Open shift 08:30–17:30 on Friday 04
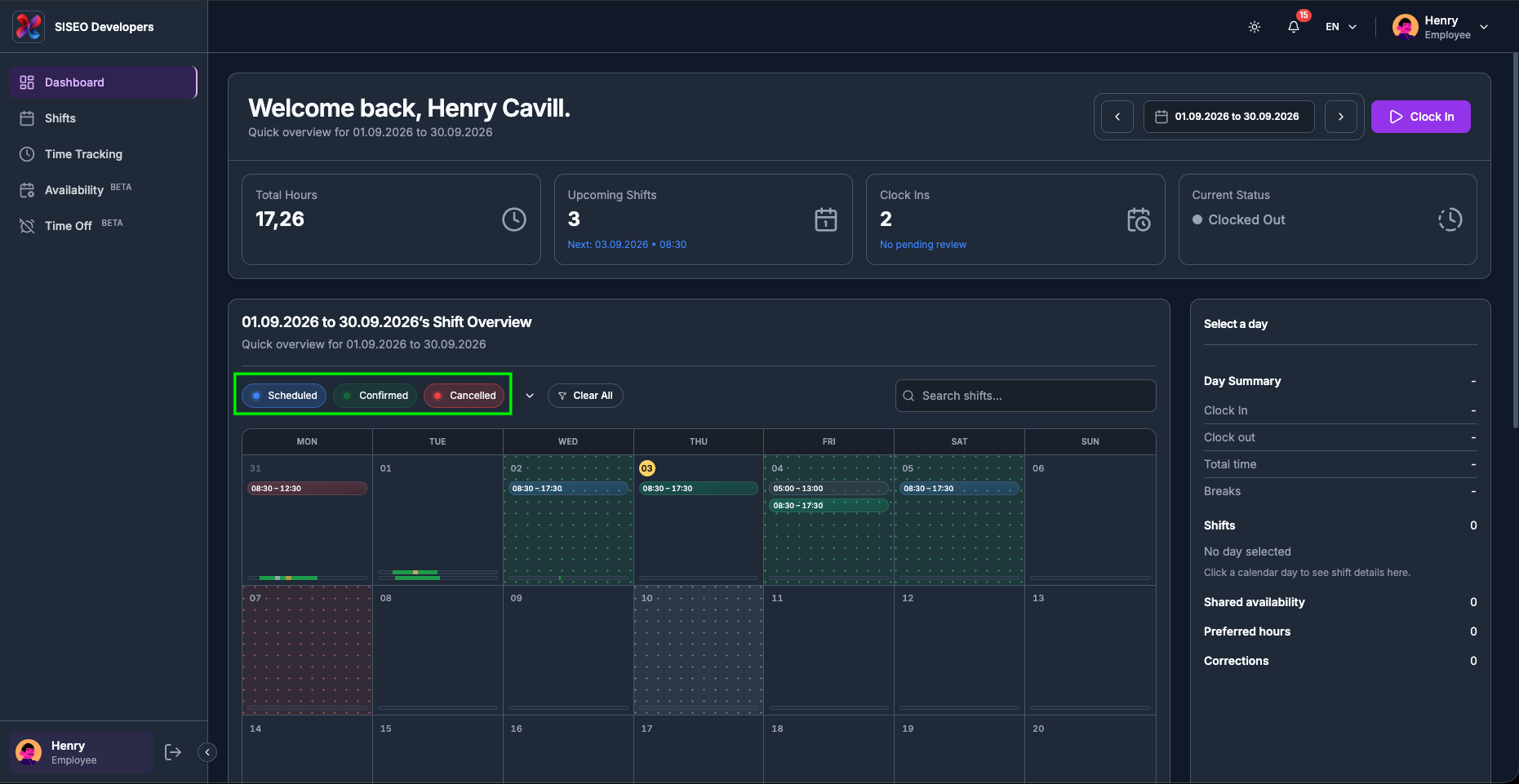Image resolution: width=1519 pixels, height=784 pixels. click(x=829, y=506)
